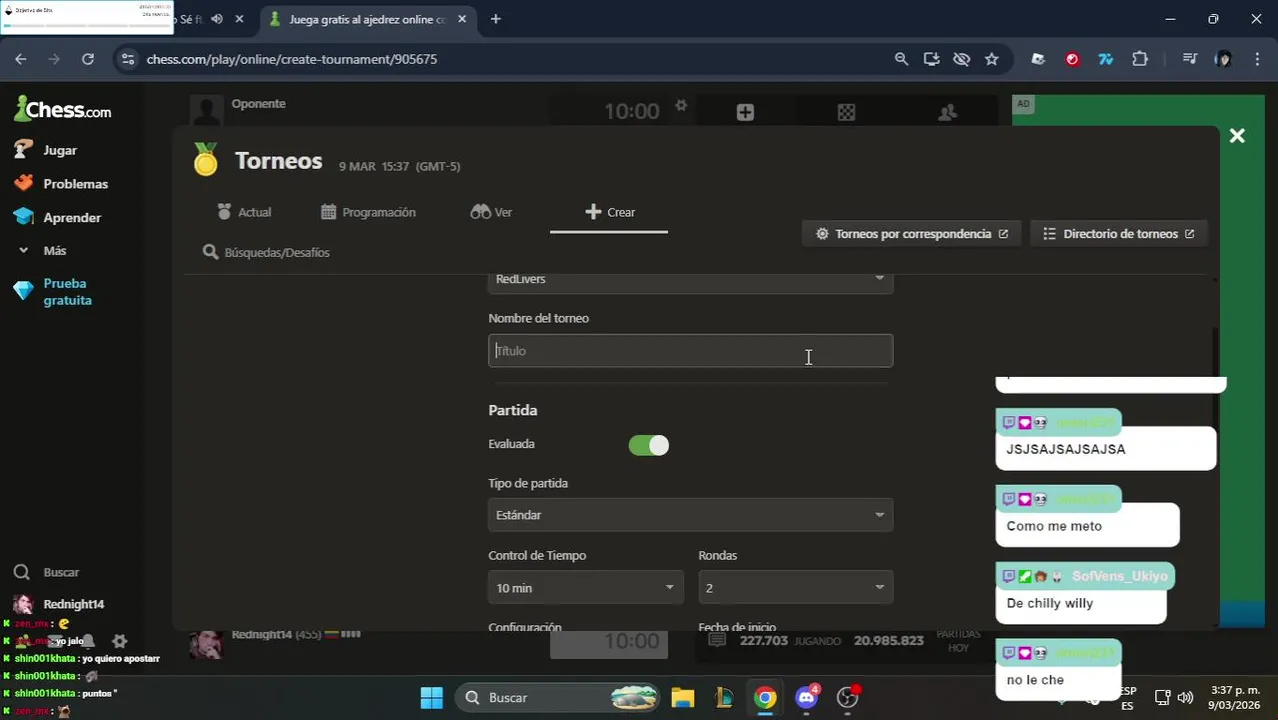Open the Control de Tiempo 10 min dropdown

pyautogui.click(x=586, y=588)
